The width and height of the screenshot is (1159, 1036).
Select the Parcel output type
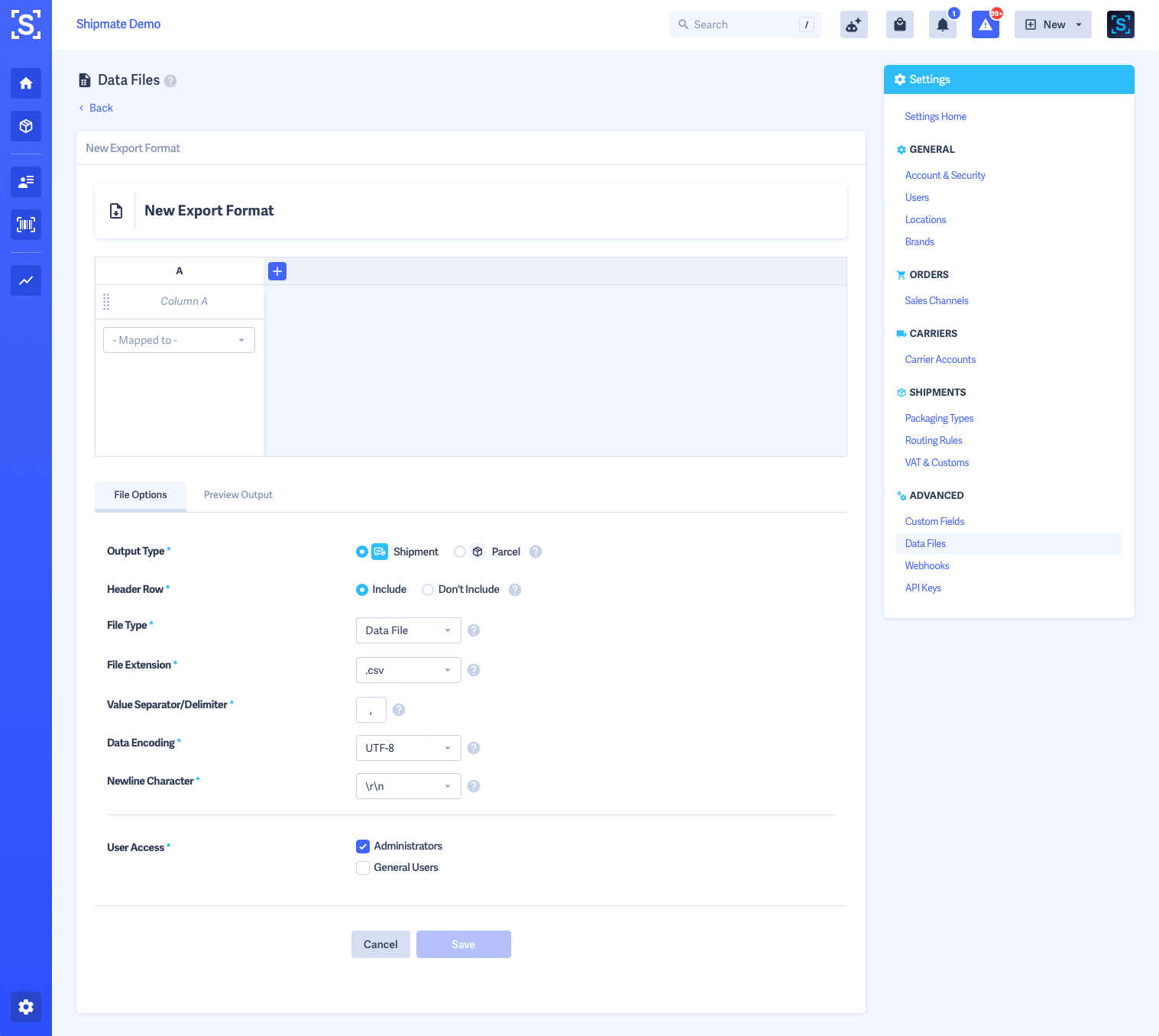pyautogui.click(x=460, y=552)
